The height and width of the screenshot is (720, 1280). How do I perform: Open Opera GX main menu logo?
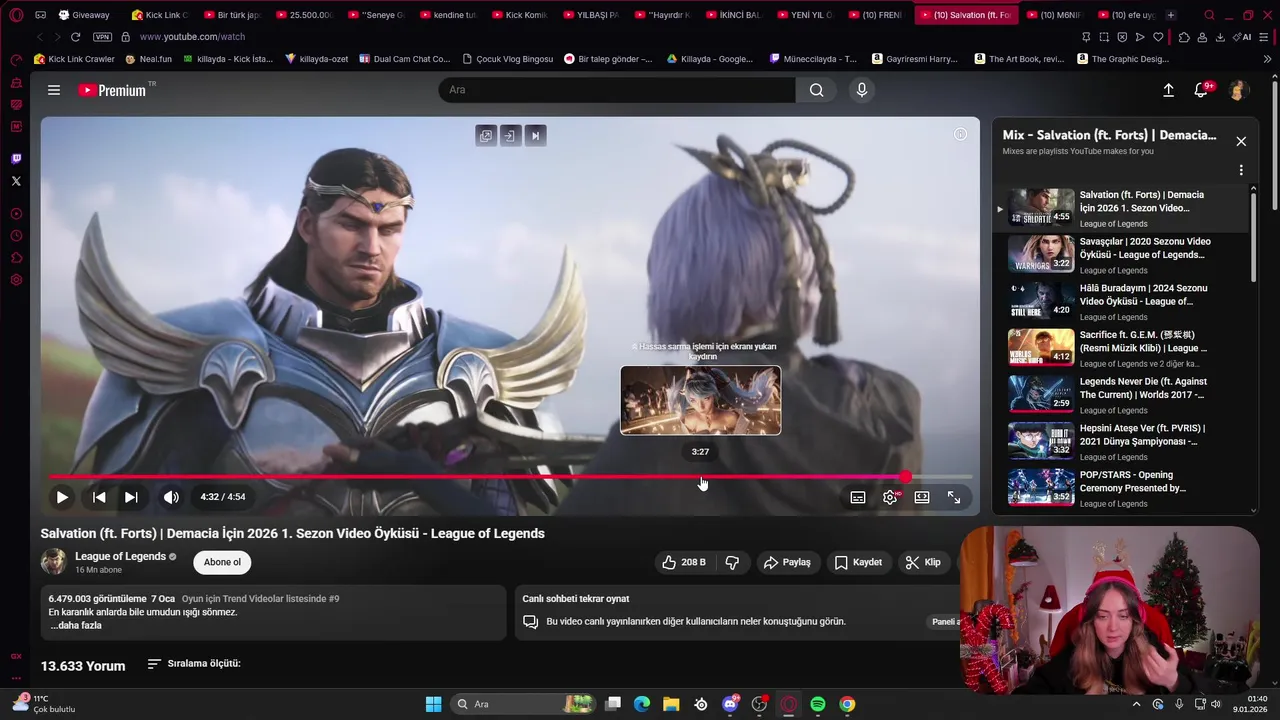[x=16, y=15]
